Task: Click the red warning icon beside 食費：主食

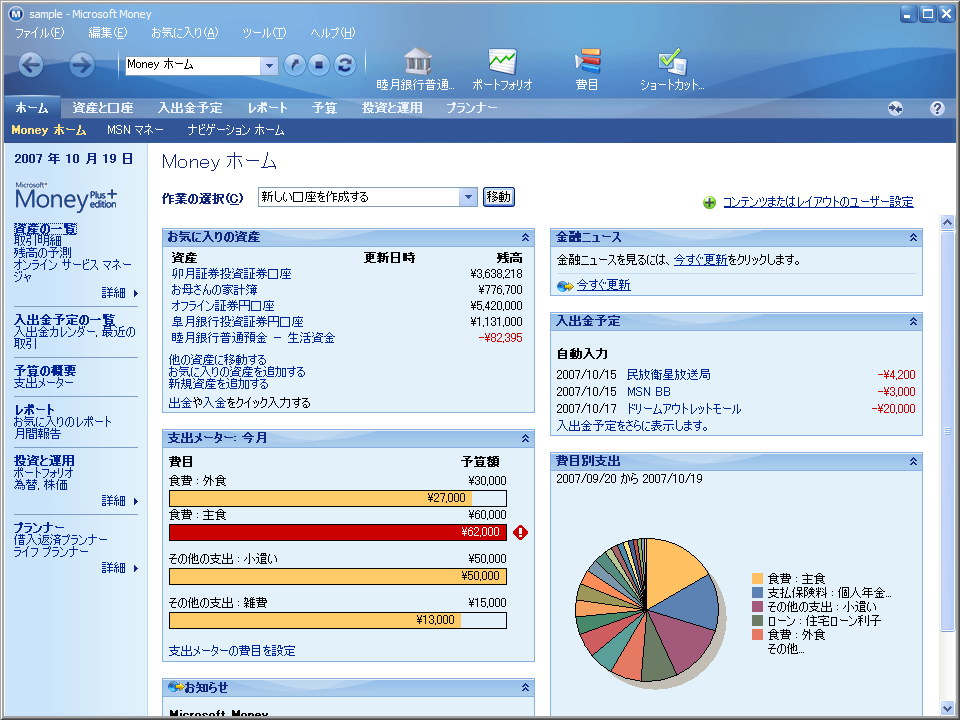Action: [520, 532]
